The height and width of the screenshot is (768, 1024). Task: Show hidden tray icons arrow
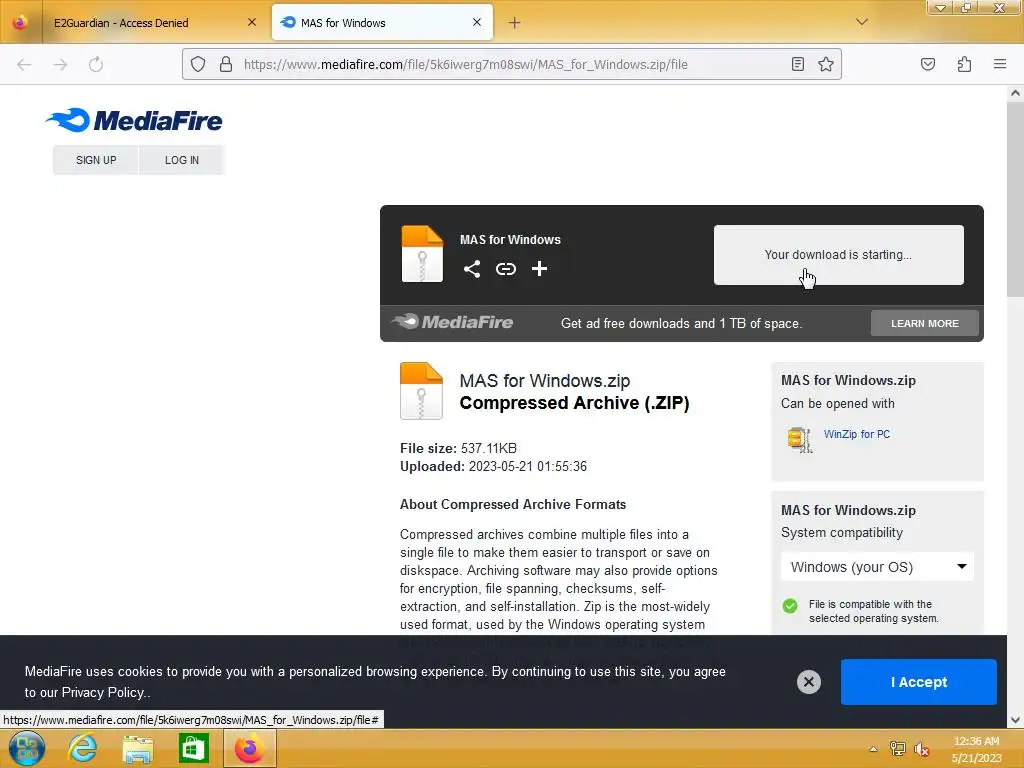873,749
